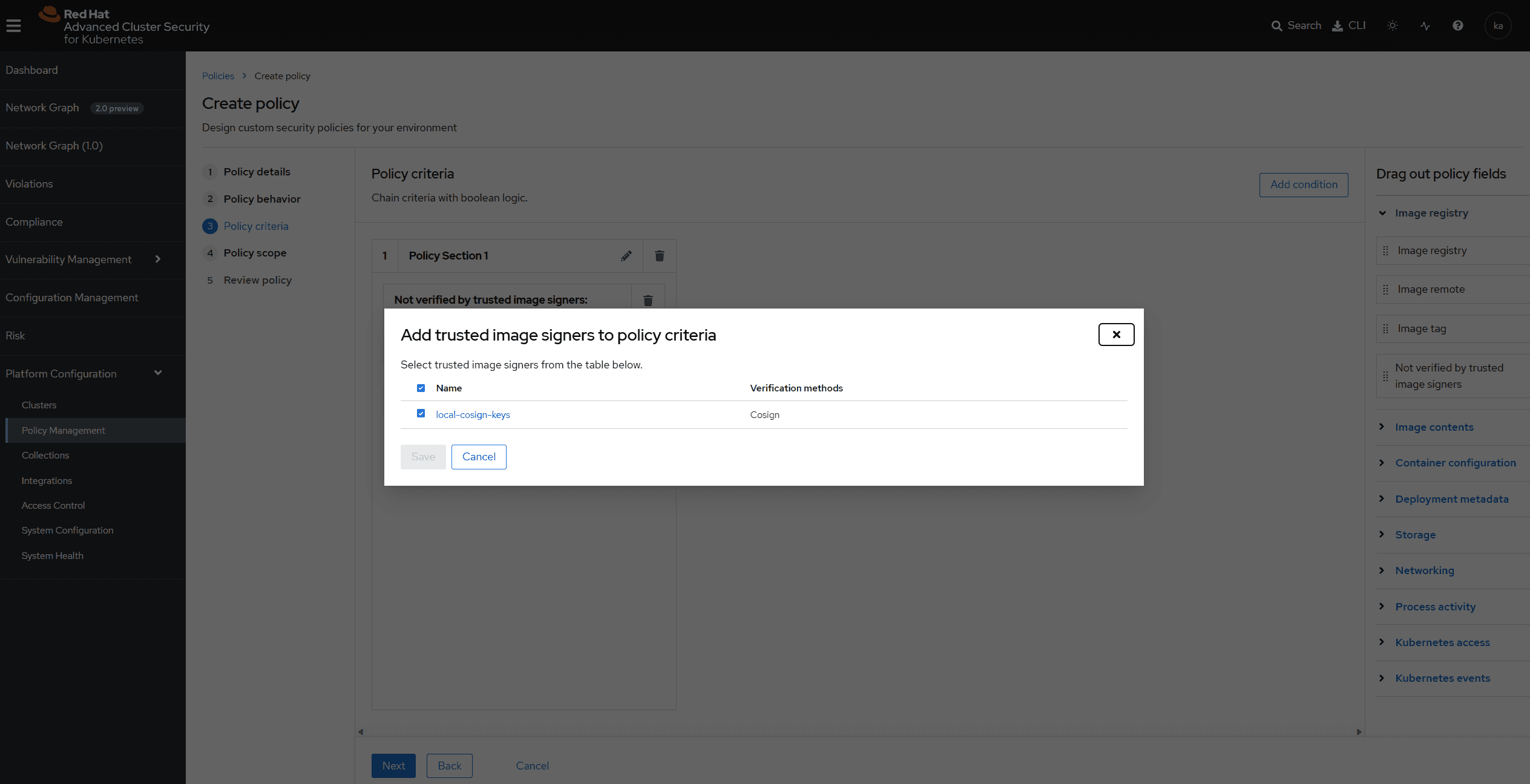Expand the Image contents category

coord(1426,427)
